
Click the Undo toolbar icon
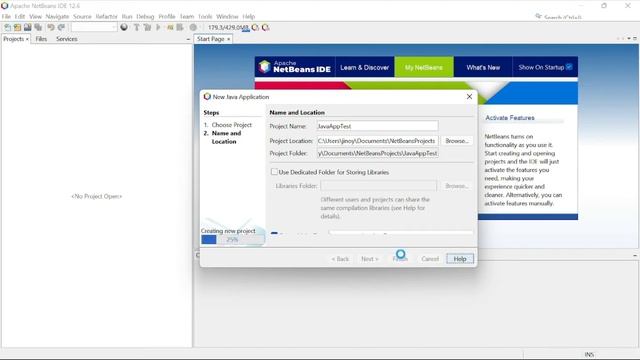pyautogui.click(x=51, y=27)
